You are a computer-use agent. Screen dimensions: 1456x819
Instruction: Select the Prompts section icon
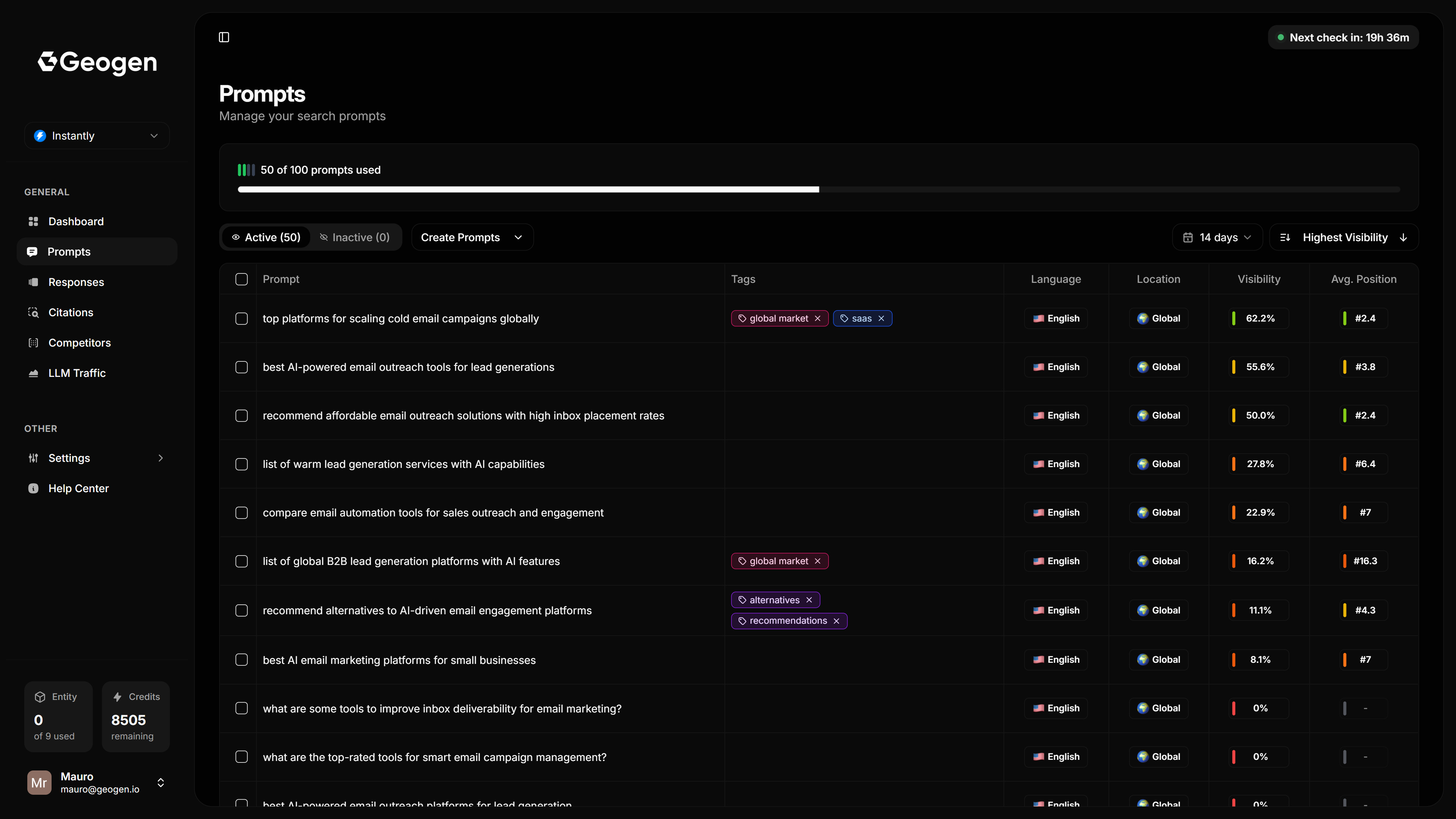[33, 251]
